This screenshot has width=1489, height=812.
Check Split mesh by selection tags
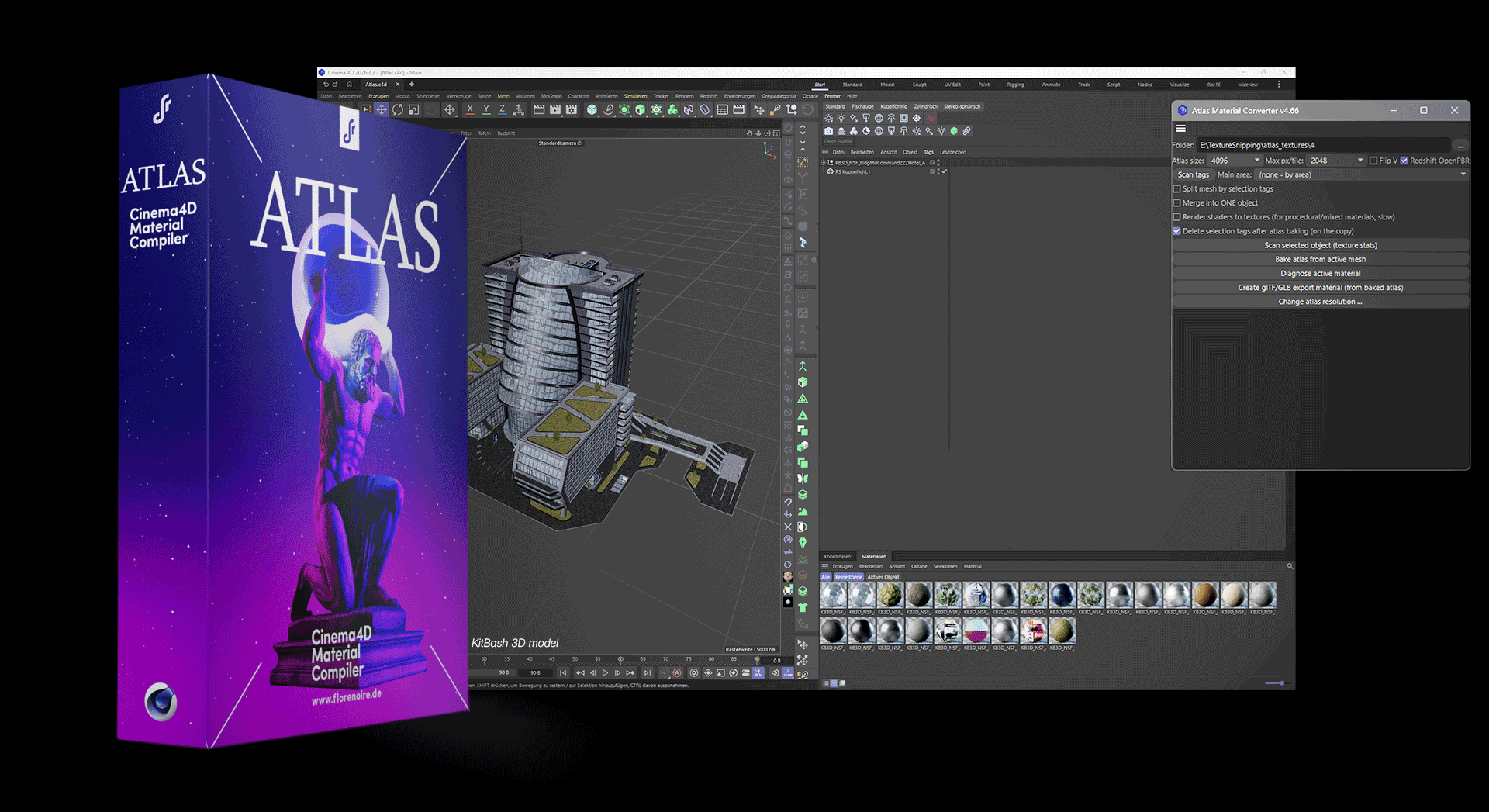(1176, 189)
